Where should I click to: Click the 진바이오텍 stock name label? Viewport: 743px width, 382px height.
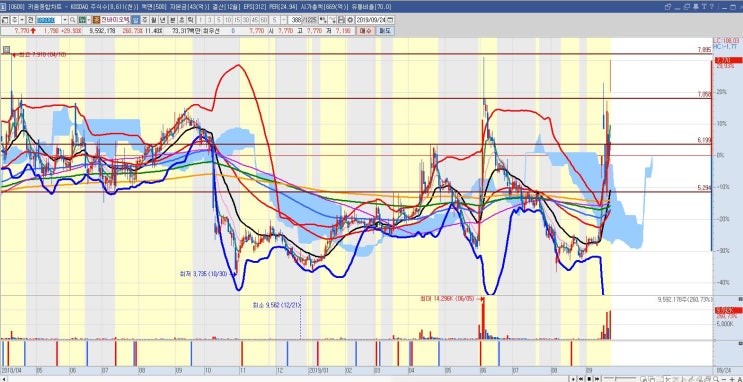(115, 20)
